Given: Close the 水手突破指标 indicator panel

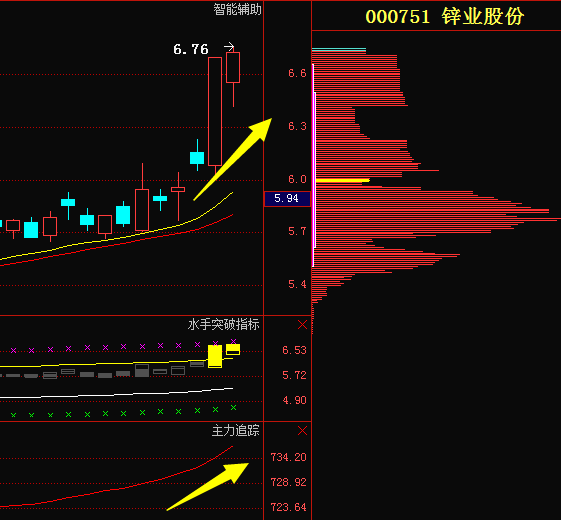Looking at the screenshot, I should click(302, 325).
